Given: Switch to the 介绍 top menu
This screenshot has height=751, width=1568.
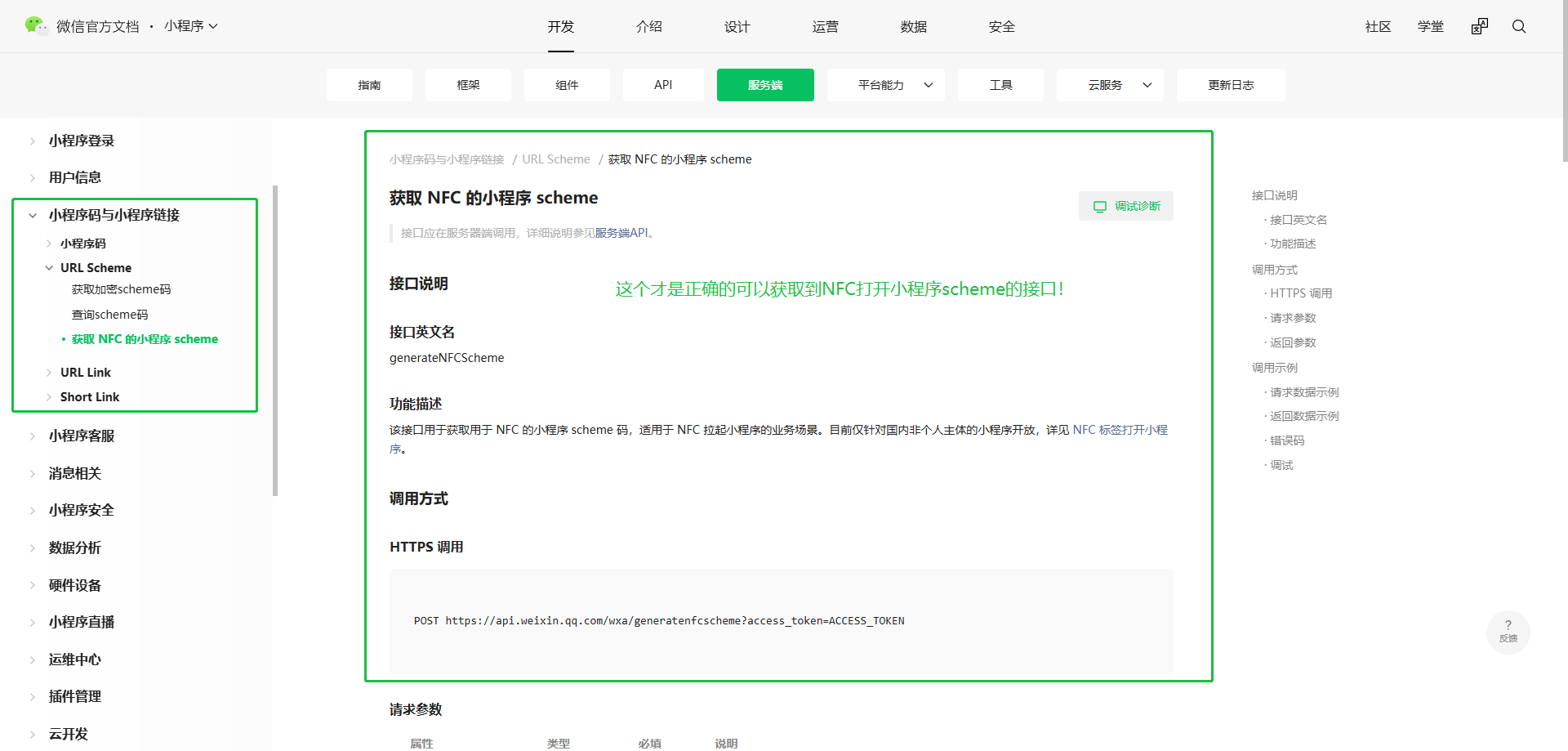Looking at the screenshot, I should tap(649, 27).
